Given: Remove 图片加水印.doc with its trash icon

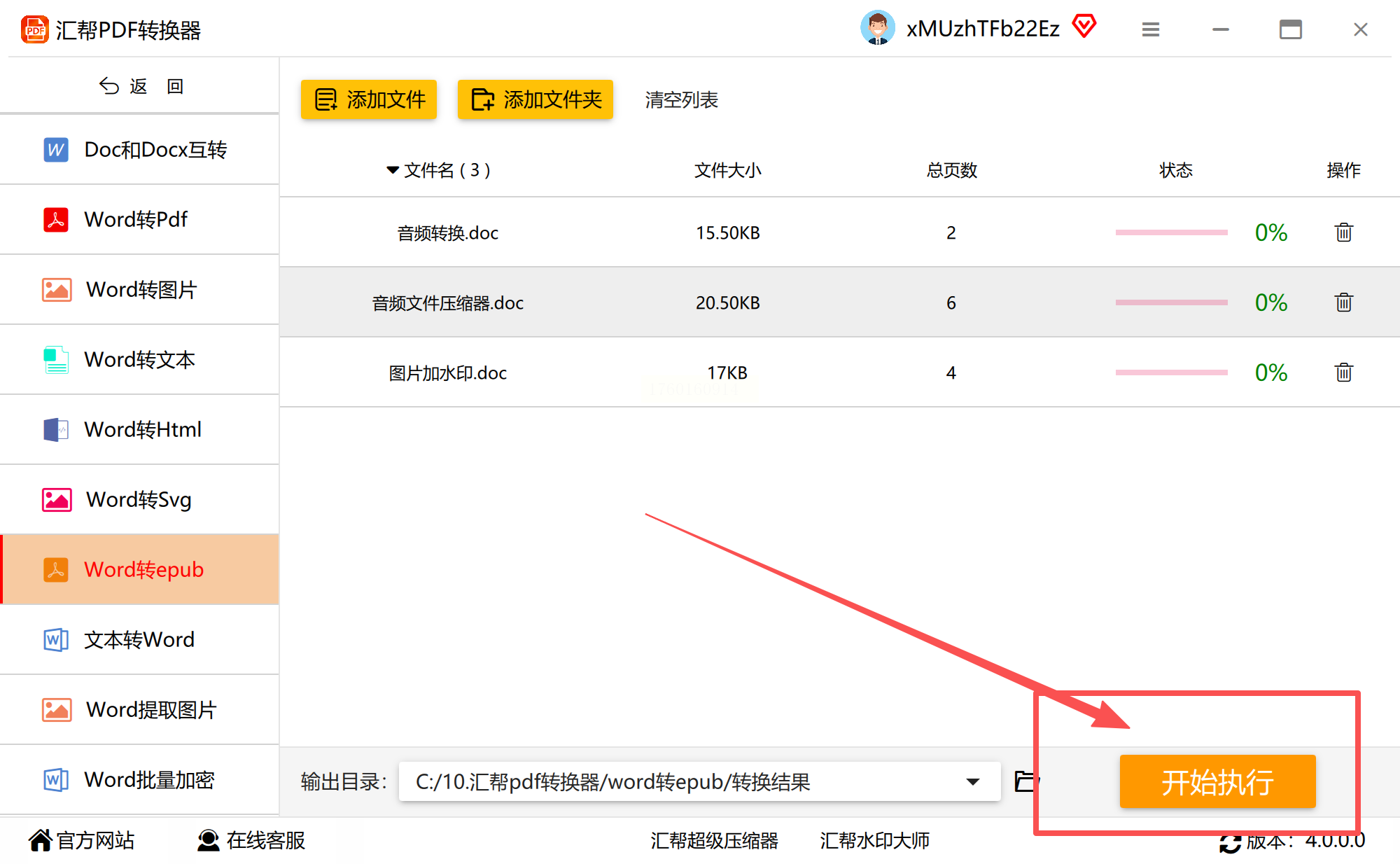Looking at the screenshot, I should (1343, 372).
